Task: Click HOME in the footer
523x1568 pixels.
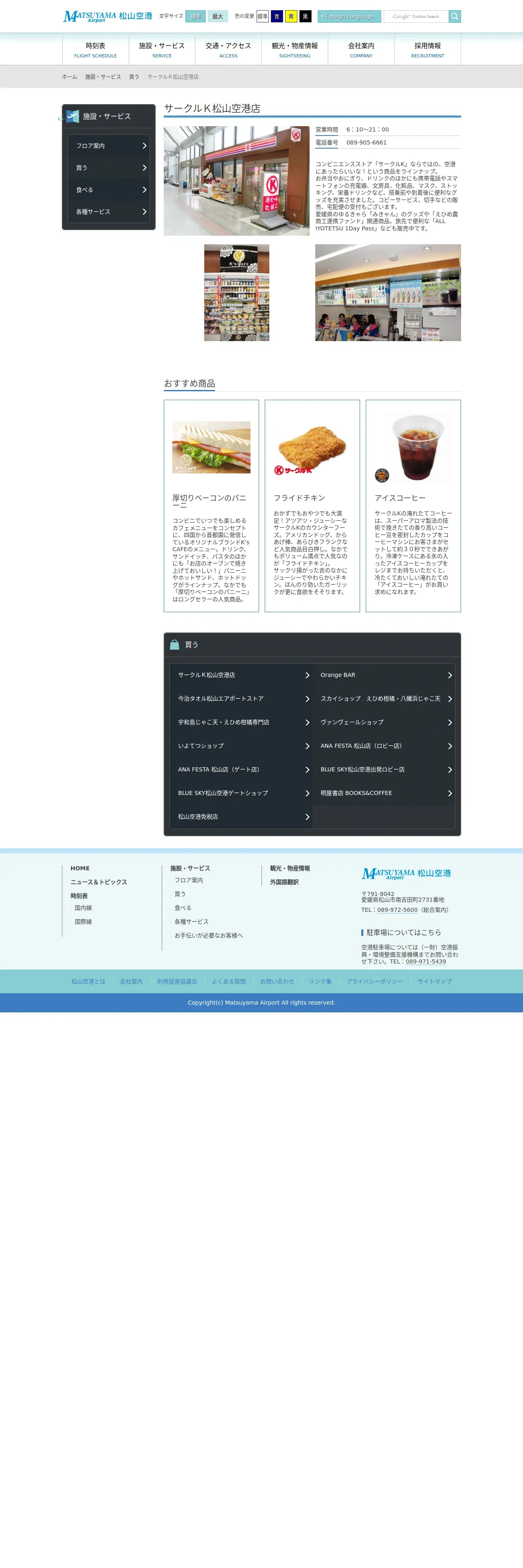Action: click(80, 869)
